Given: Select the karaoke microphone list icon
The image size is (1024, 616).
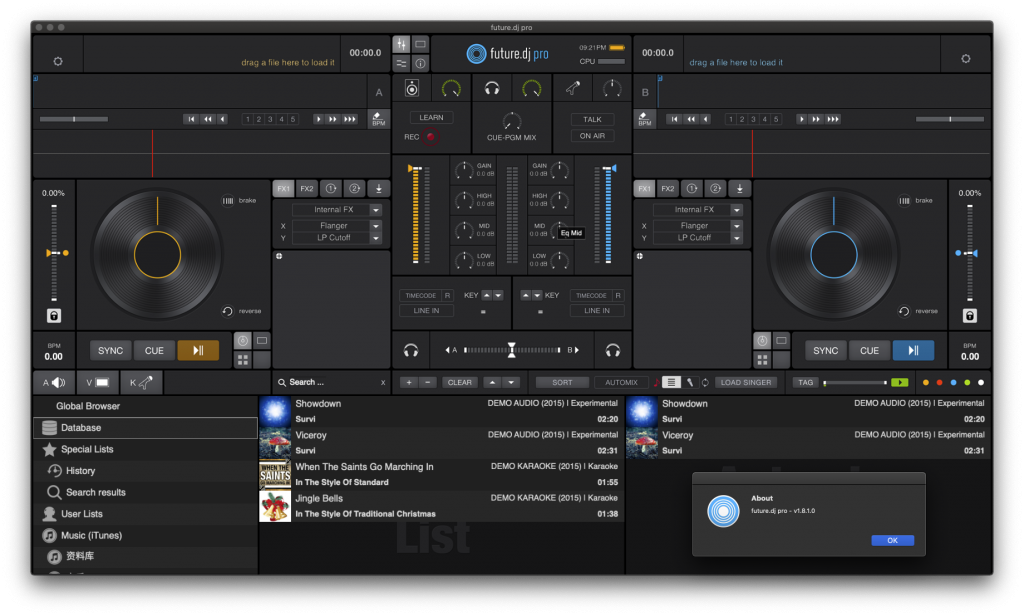Looking at the screenshot, I should tap(690, 382).
